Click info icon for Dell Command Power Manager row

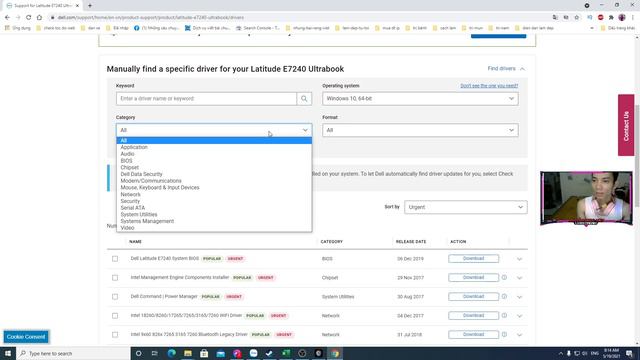(x=504, y=297)
